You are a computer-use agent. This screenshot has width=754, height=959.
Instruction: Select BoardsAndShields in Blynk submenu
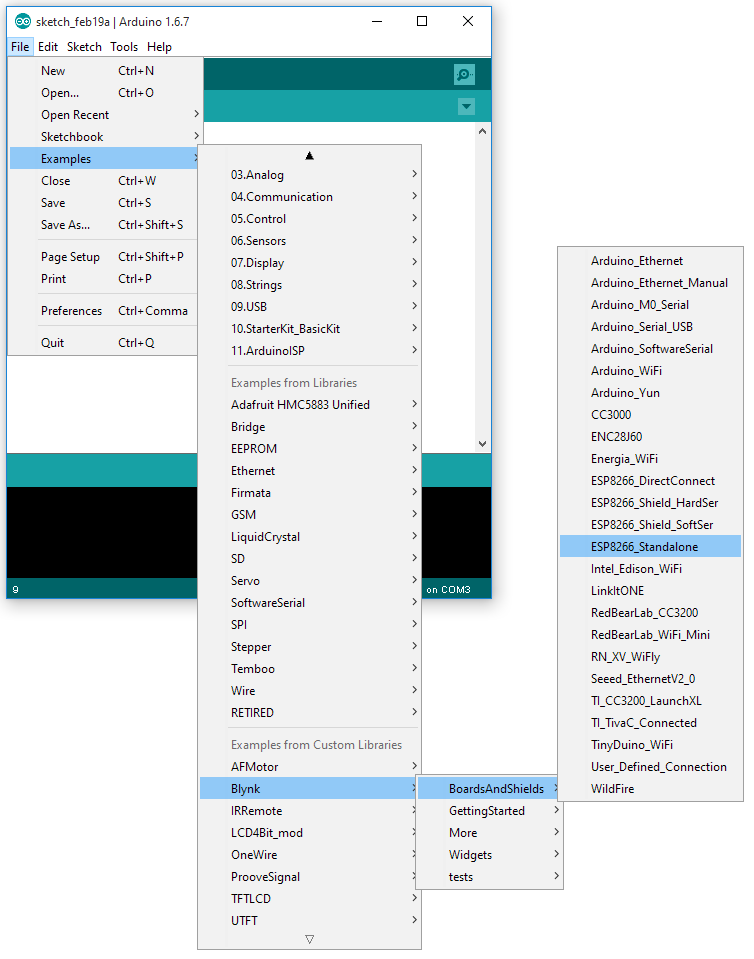[x=489, y=789]
